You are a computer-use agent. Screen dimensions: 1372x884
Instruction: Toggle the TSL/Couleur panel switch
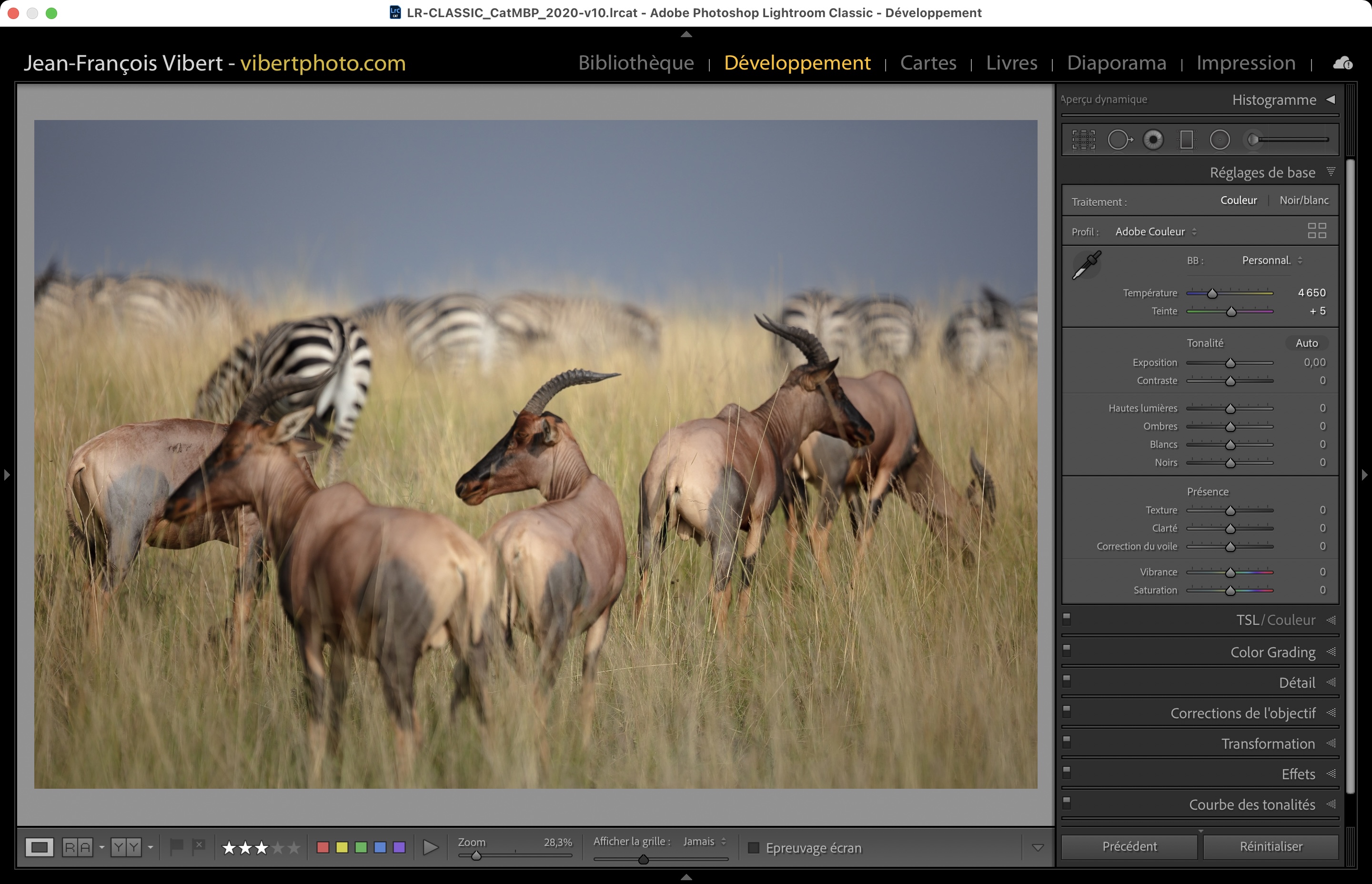pos(1067,619)
